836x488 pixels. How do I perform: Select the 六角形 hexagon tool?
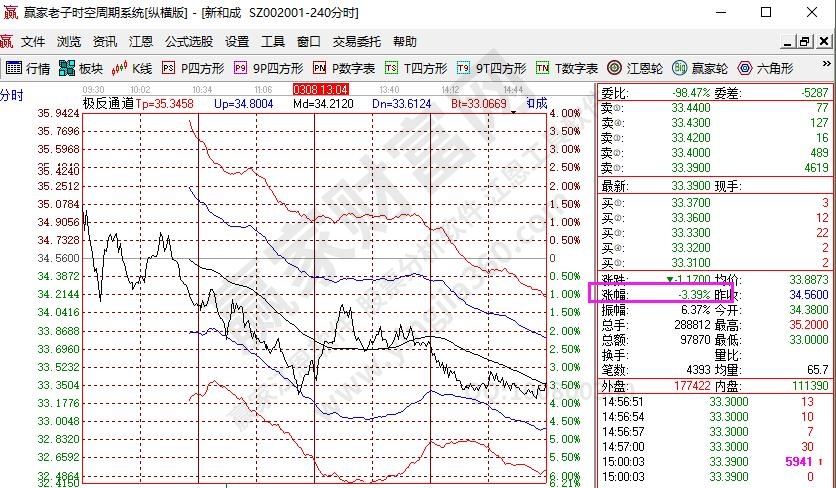click(x=765, y=68)
